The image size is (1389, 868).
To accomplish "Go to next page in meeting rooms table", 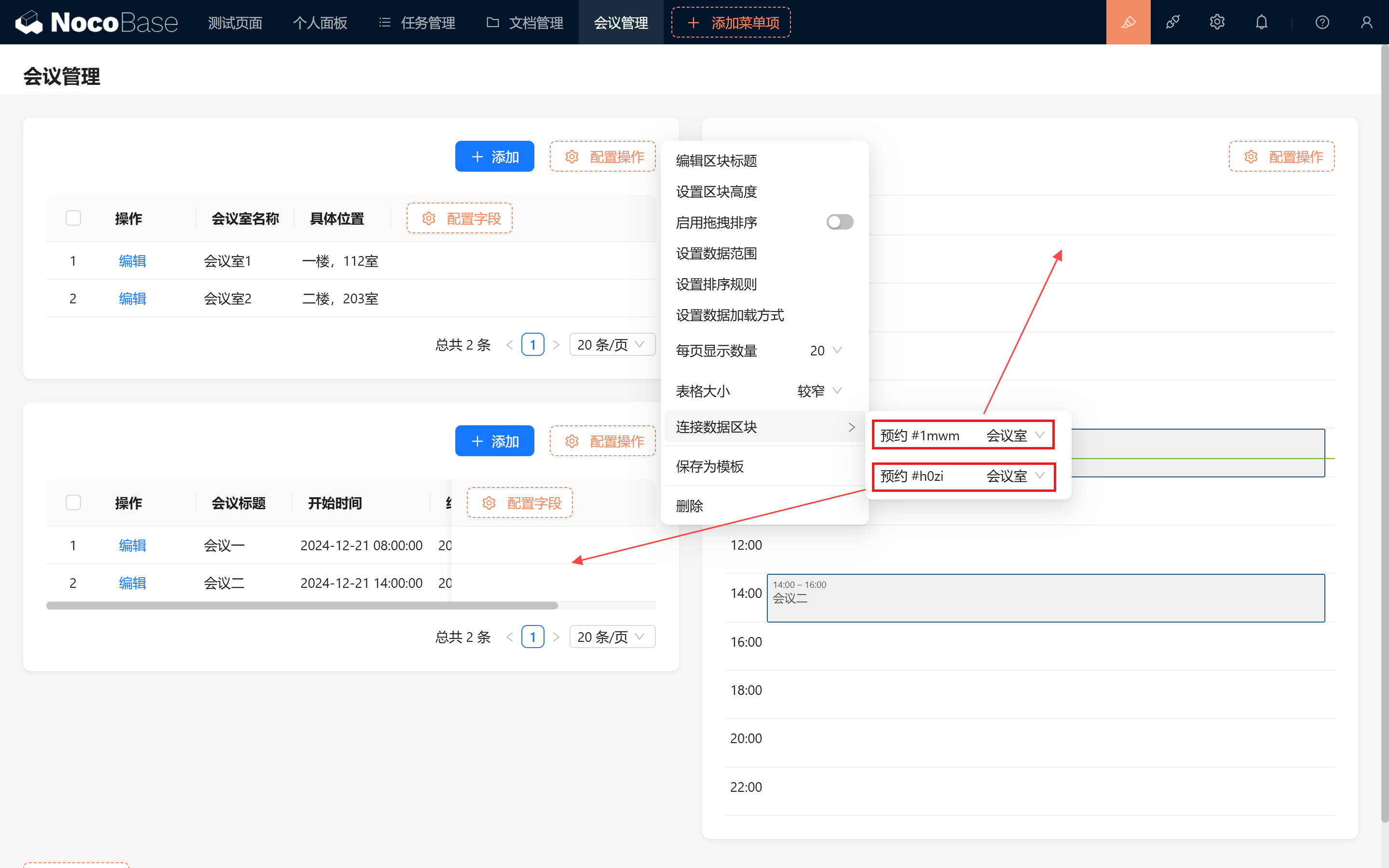I will 556,345.
